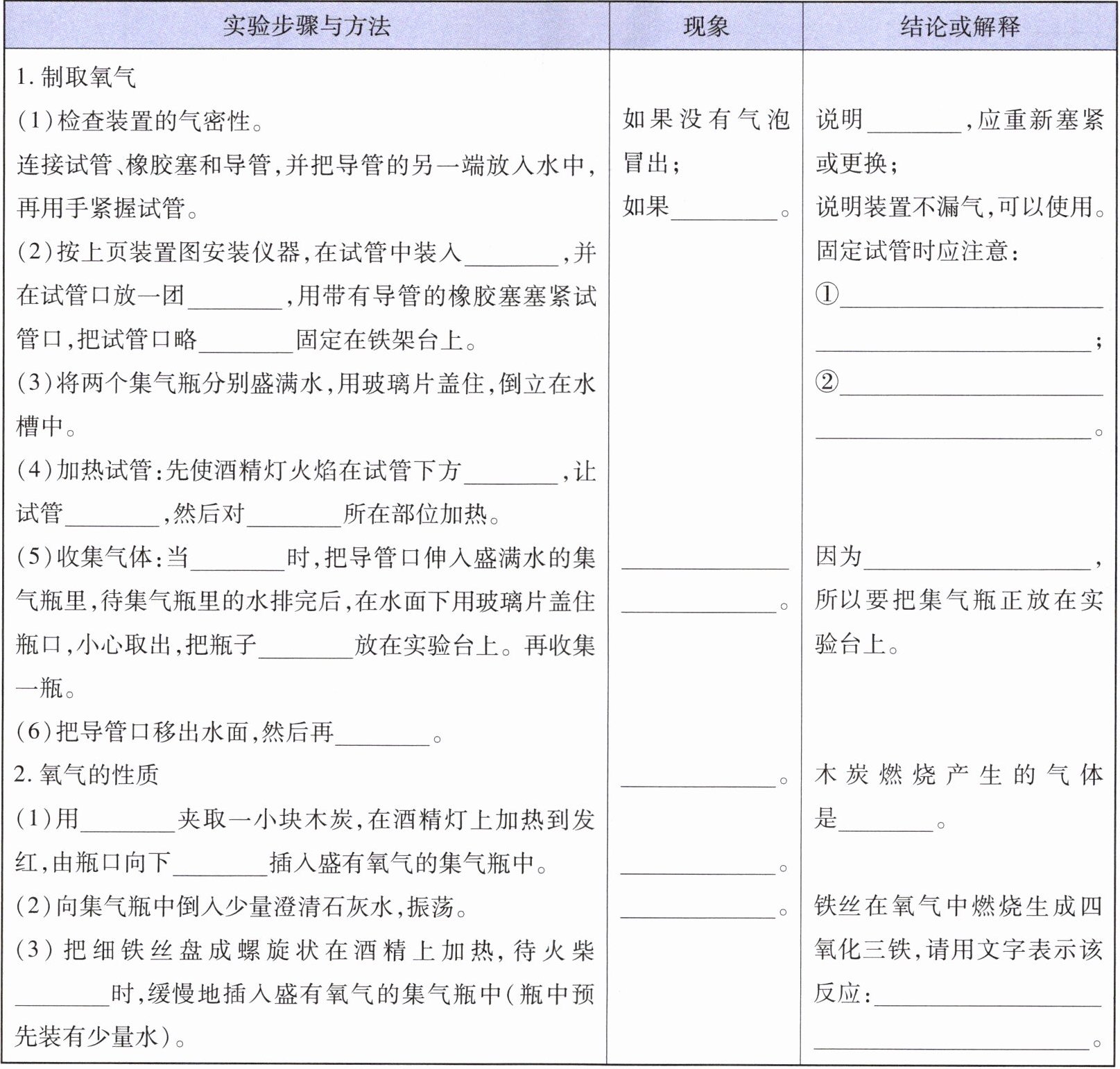The height and width of the screenshot is (1069, 1120).
Task: Click the blank after 如果 in 现象 column
Action: [x=723, y=209]
